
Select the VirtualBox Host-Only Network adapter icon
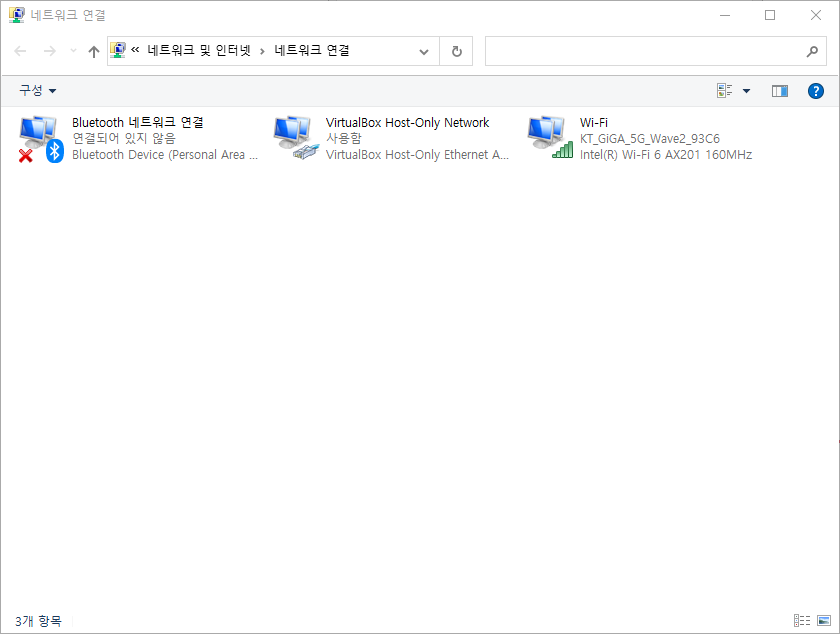point(296,138)
